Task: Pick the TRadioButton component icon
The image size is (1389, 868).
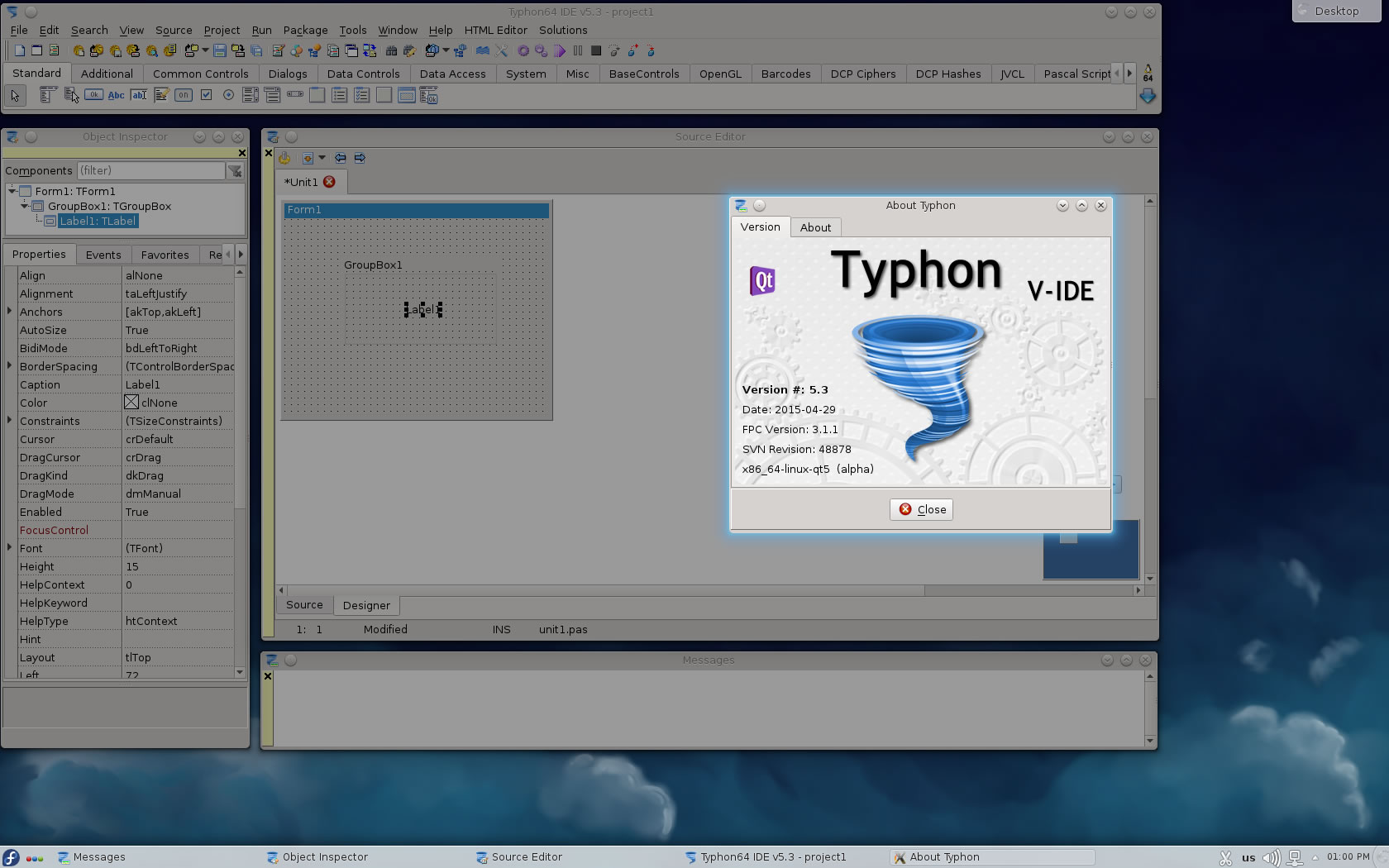Action: pyautogui.click(x=228, y=95)
